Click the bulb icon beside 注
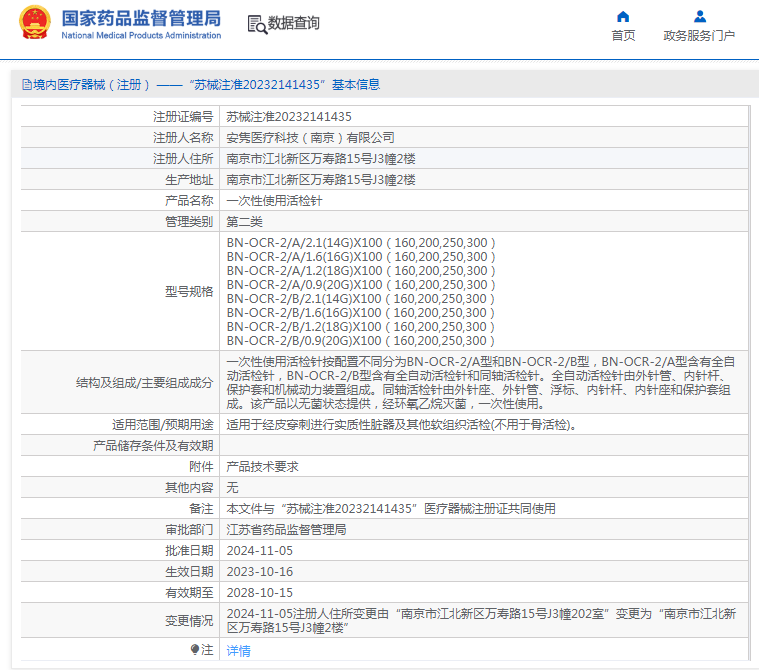The image size is (759, 670). click(195, 650)
